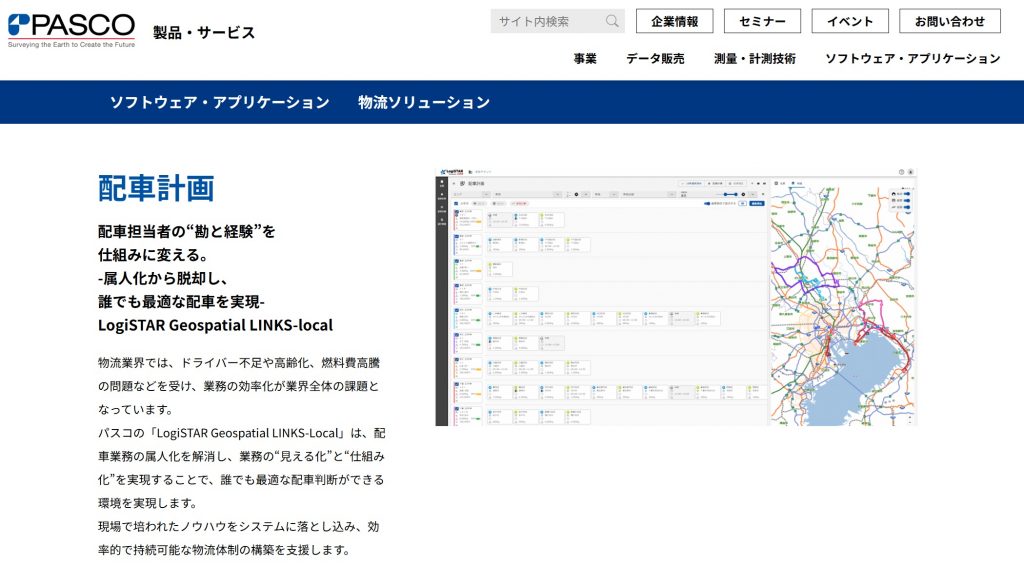Open the 事業 menu
1024x565 pixels.
[x=585, y=58]
